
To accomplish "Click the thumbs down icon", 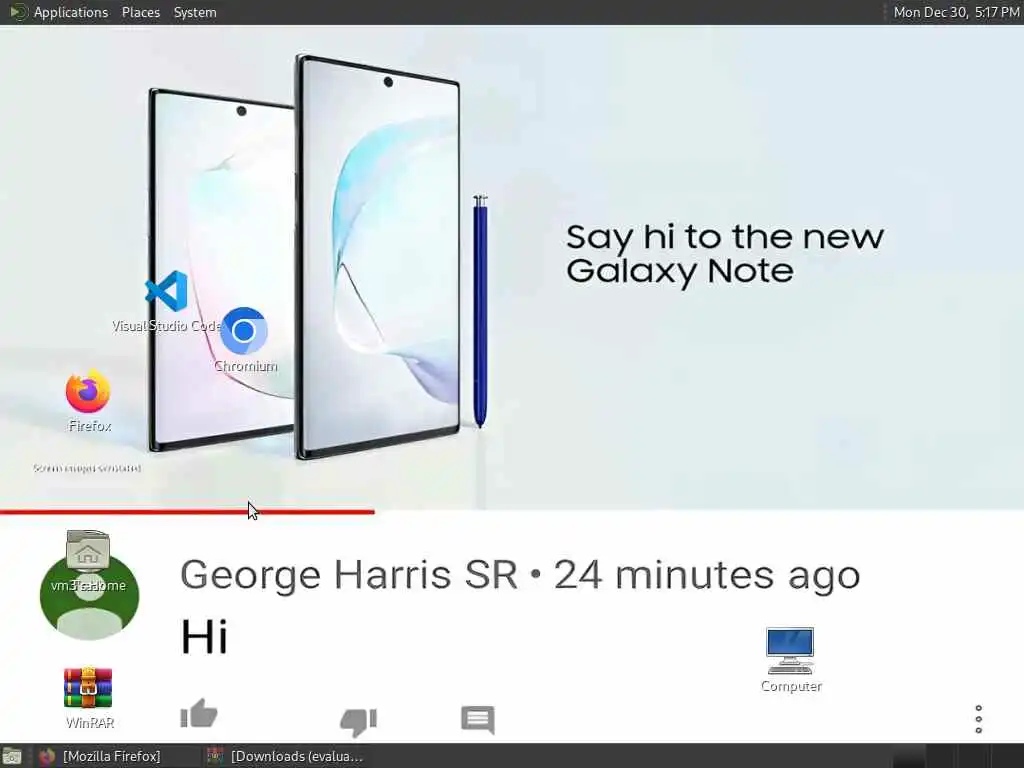I will click(x=359, y=722).
